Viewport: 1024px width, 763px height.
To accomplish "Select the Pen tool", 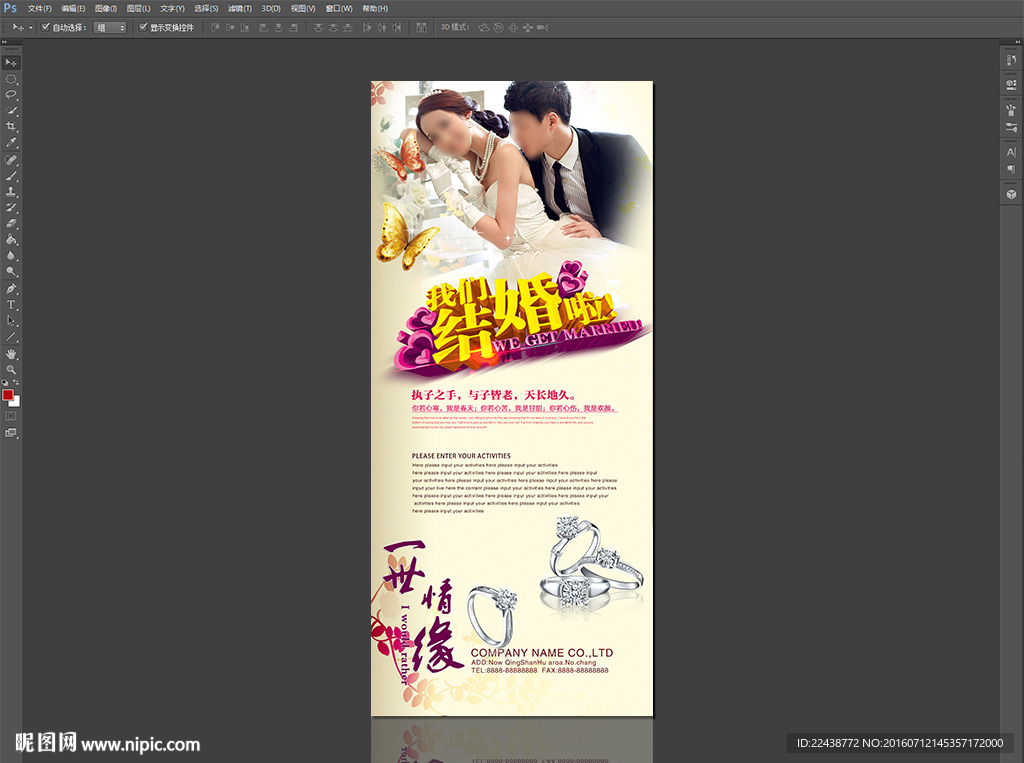I will [x=12, y=288].
